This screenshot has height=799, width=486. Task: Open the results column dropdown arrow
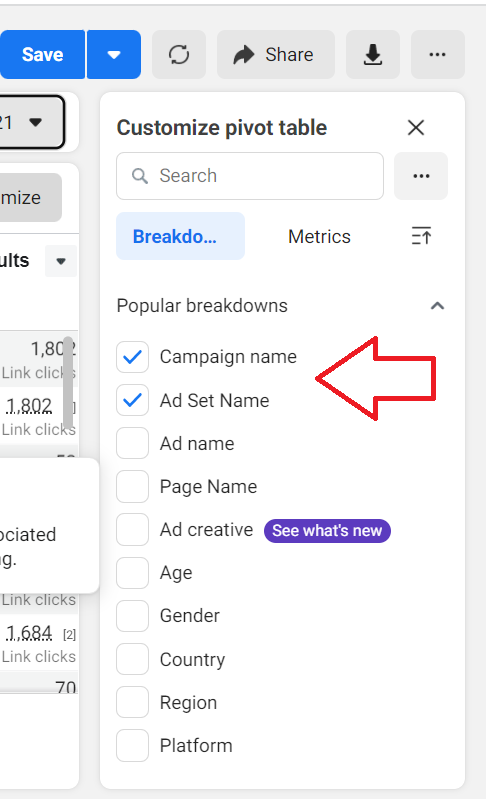(61, 261)
